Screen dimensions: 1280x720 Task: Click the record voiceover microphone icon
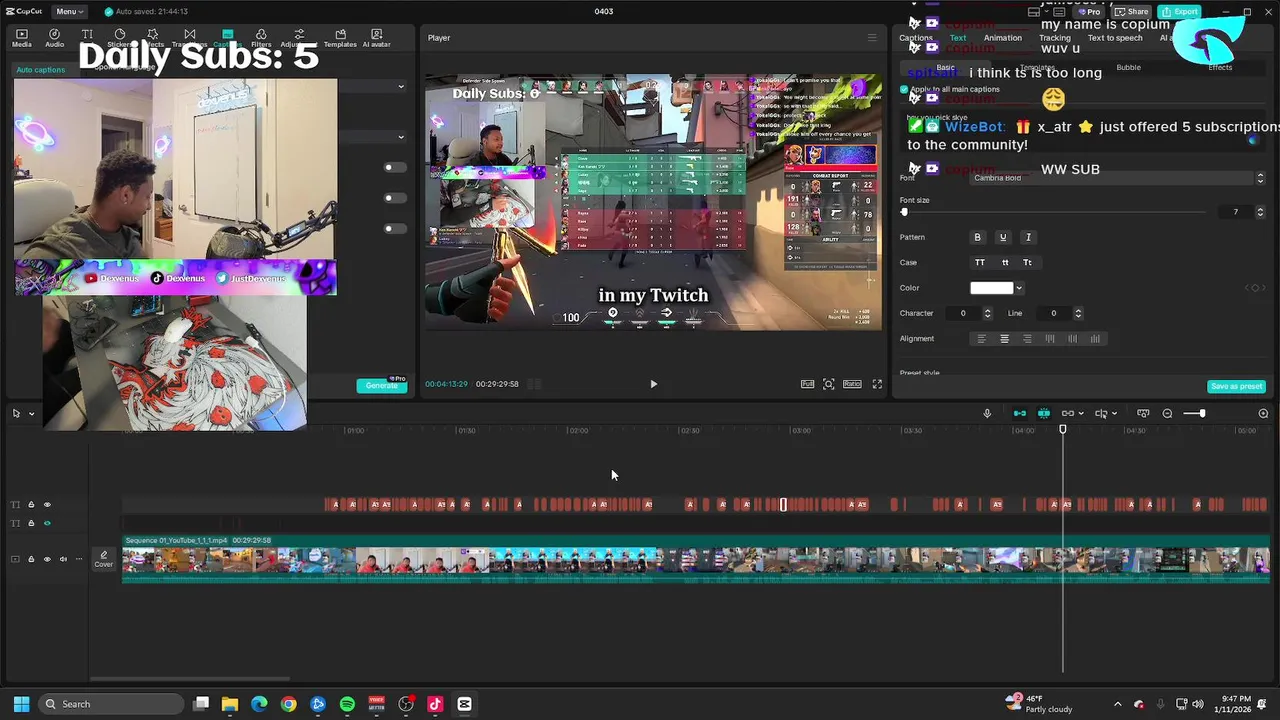coord(987,413)
